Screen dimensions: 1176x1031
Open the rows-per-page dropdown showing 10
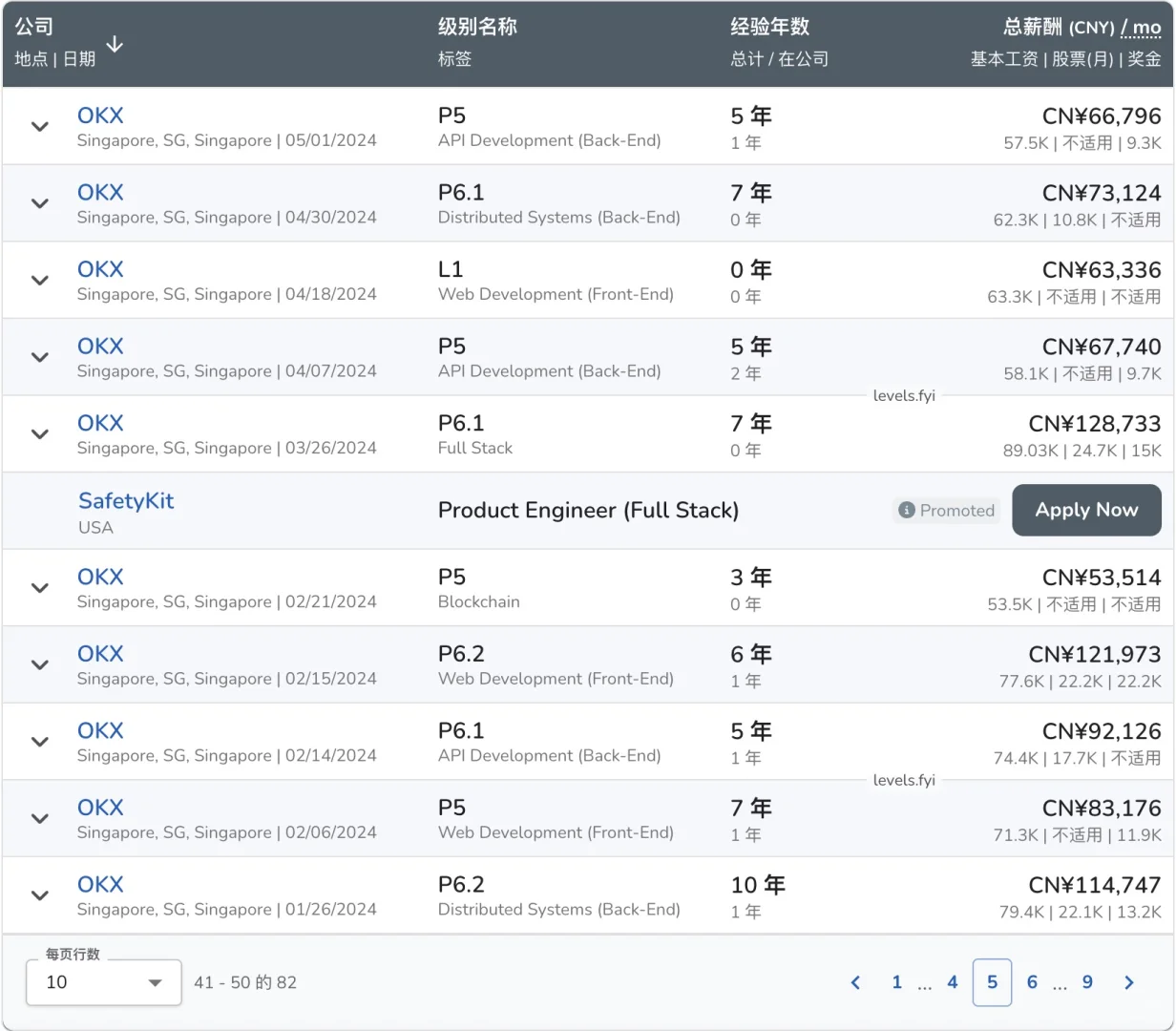104,982
